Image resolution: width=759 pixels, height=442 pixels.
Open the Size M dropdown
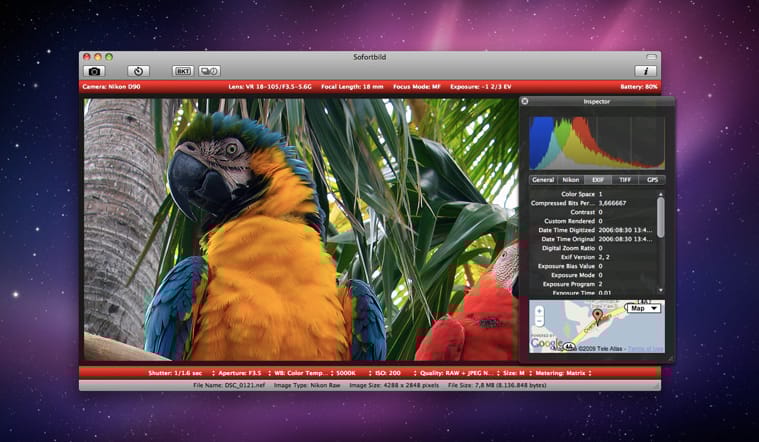coord(517,373)
